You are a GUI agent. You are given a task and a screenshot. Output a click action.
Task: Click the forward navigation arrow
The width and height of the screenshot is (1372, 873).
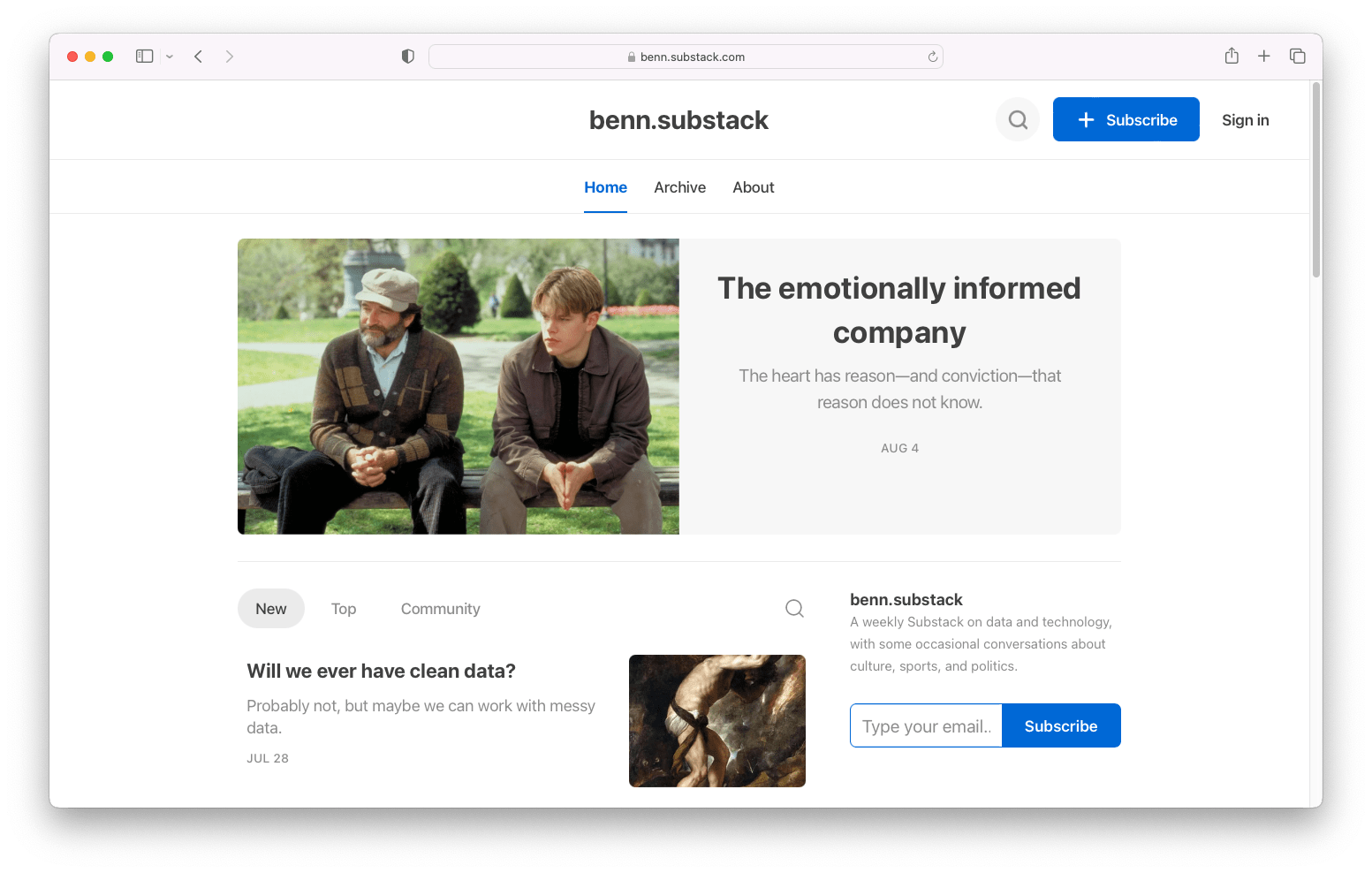(x=230, y=57)
